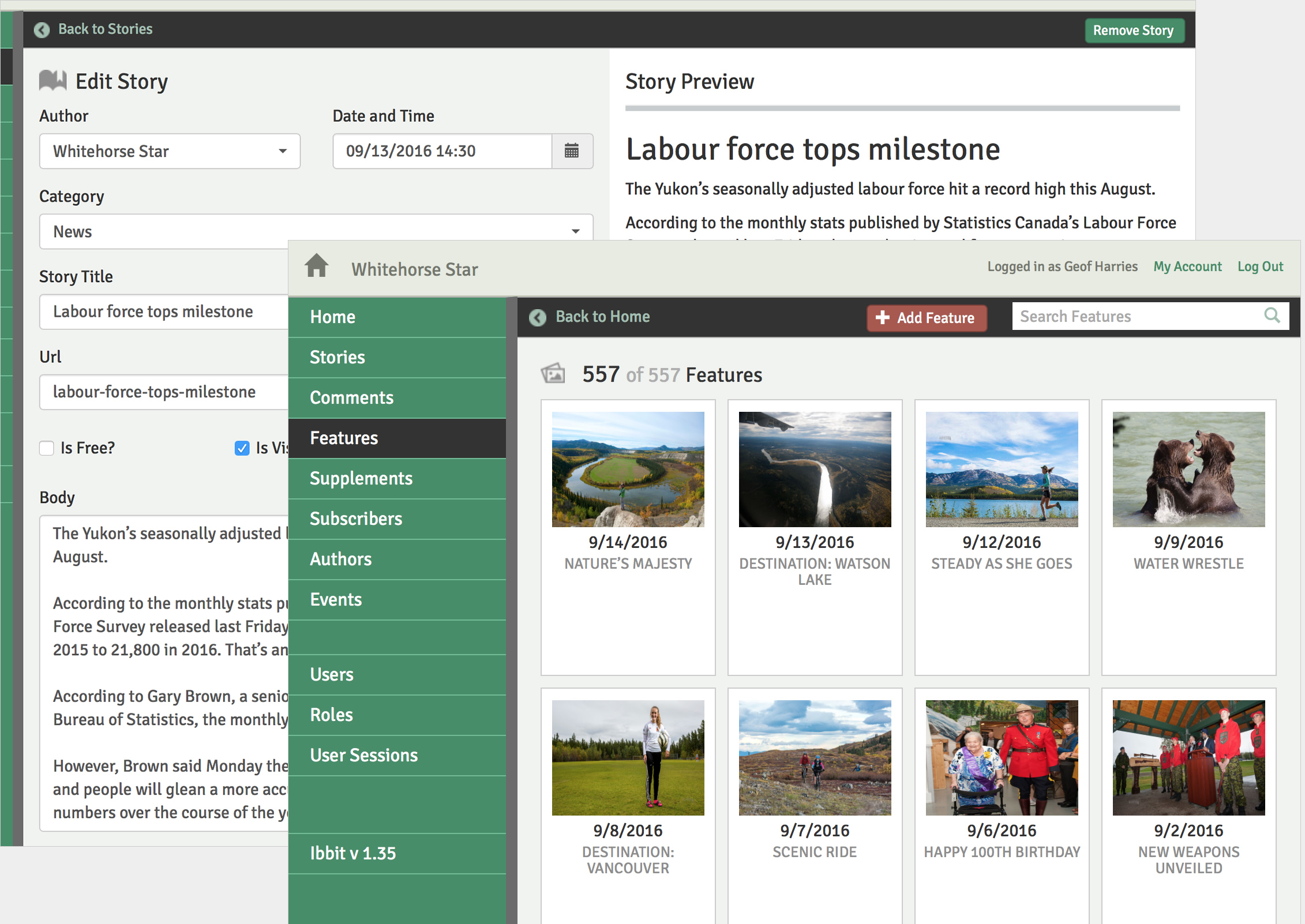
Task: Click the Edit Story book icon
Action: 53,81
